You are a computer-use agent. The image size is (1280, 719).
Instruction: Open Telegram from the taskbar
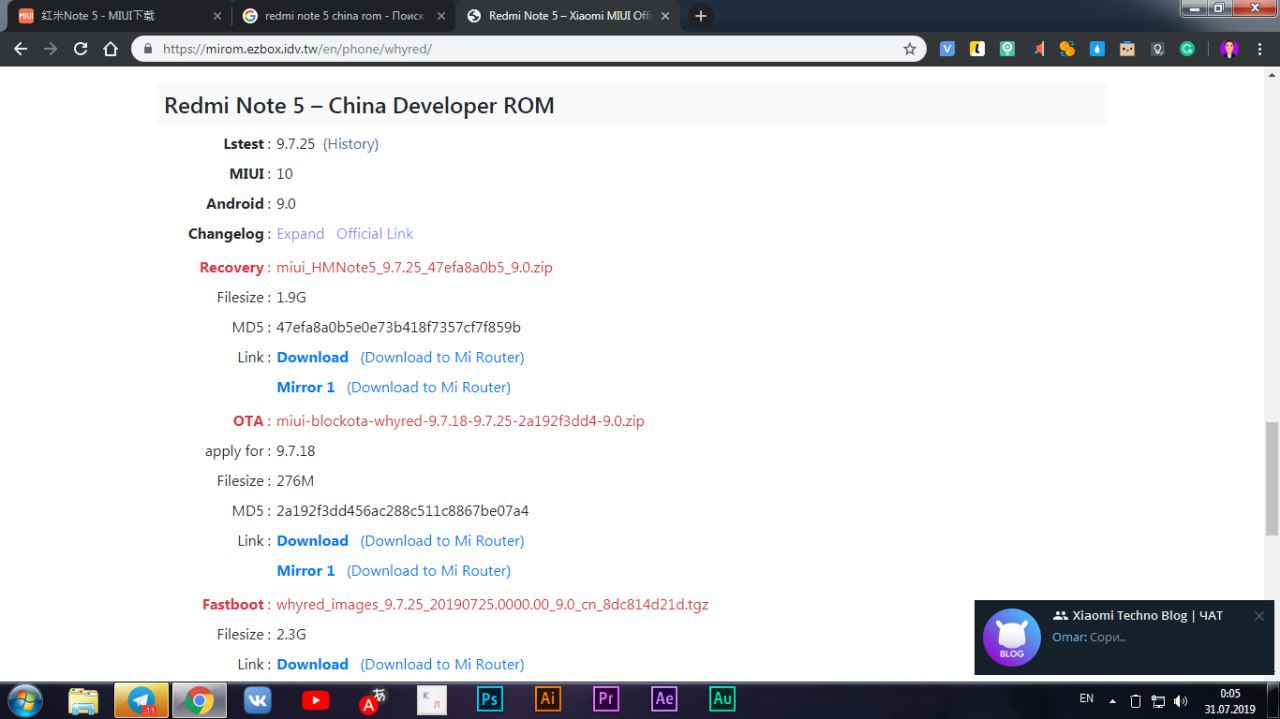[141, 700]
